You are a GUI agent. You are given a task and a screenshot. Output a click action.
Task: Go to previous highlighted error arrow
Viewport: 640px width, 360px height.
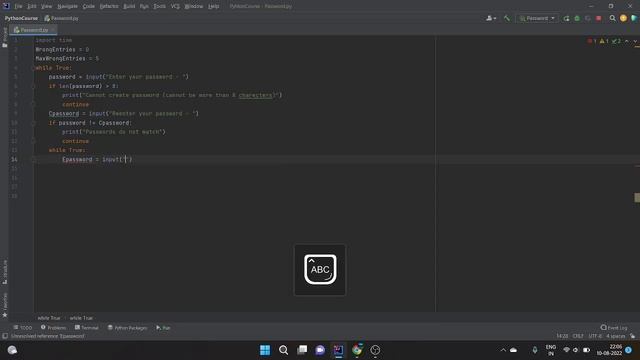point(627,41)
